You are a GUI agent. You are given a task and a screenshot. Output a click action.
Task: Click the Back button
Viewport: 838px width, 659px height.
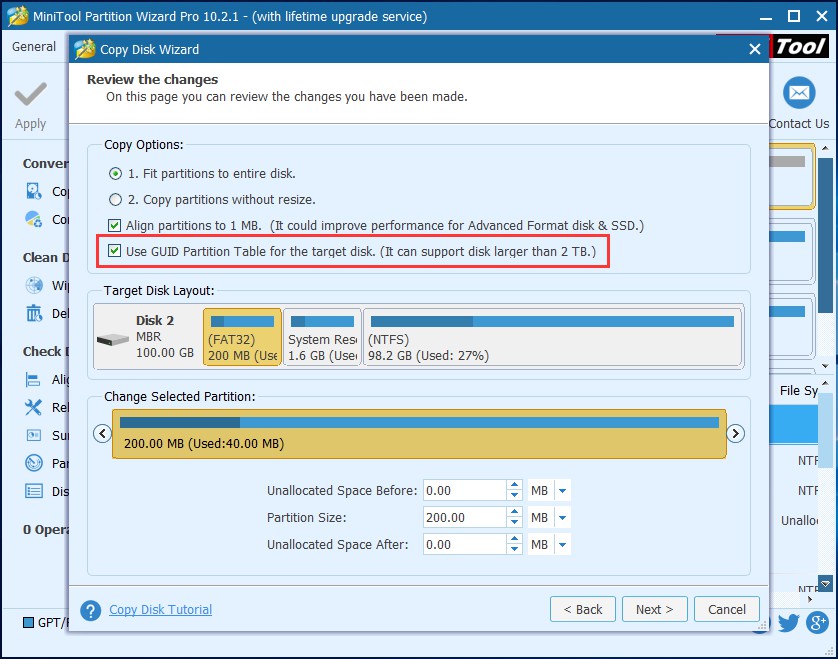tap(583, 609)
